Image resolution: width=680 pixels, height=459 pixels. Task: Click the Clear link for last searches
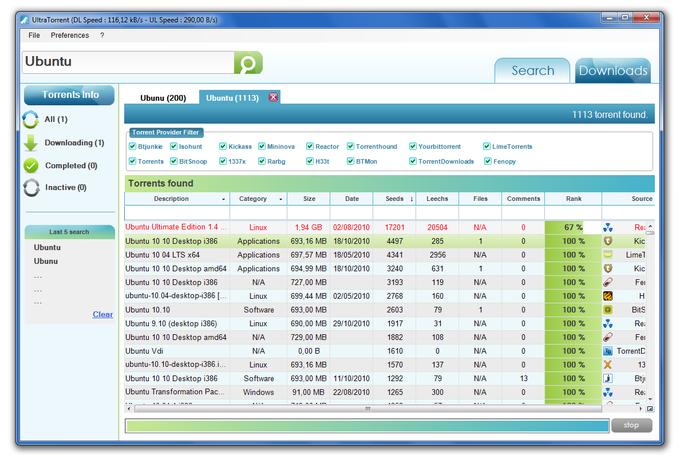point(102,314)
